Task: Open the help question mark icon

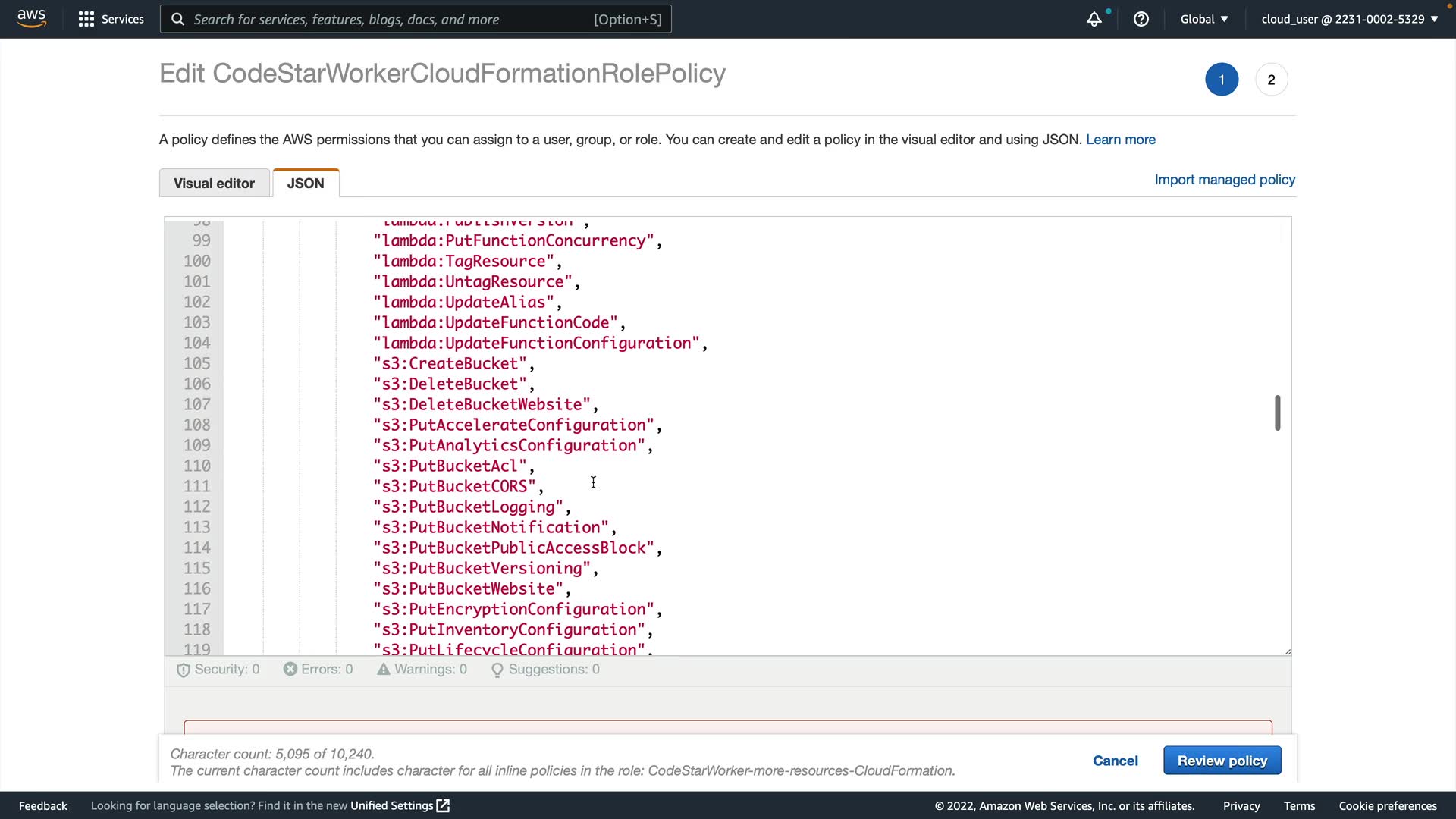Action: [1141, 19]
